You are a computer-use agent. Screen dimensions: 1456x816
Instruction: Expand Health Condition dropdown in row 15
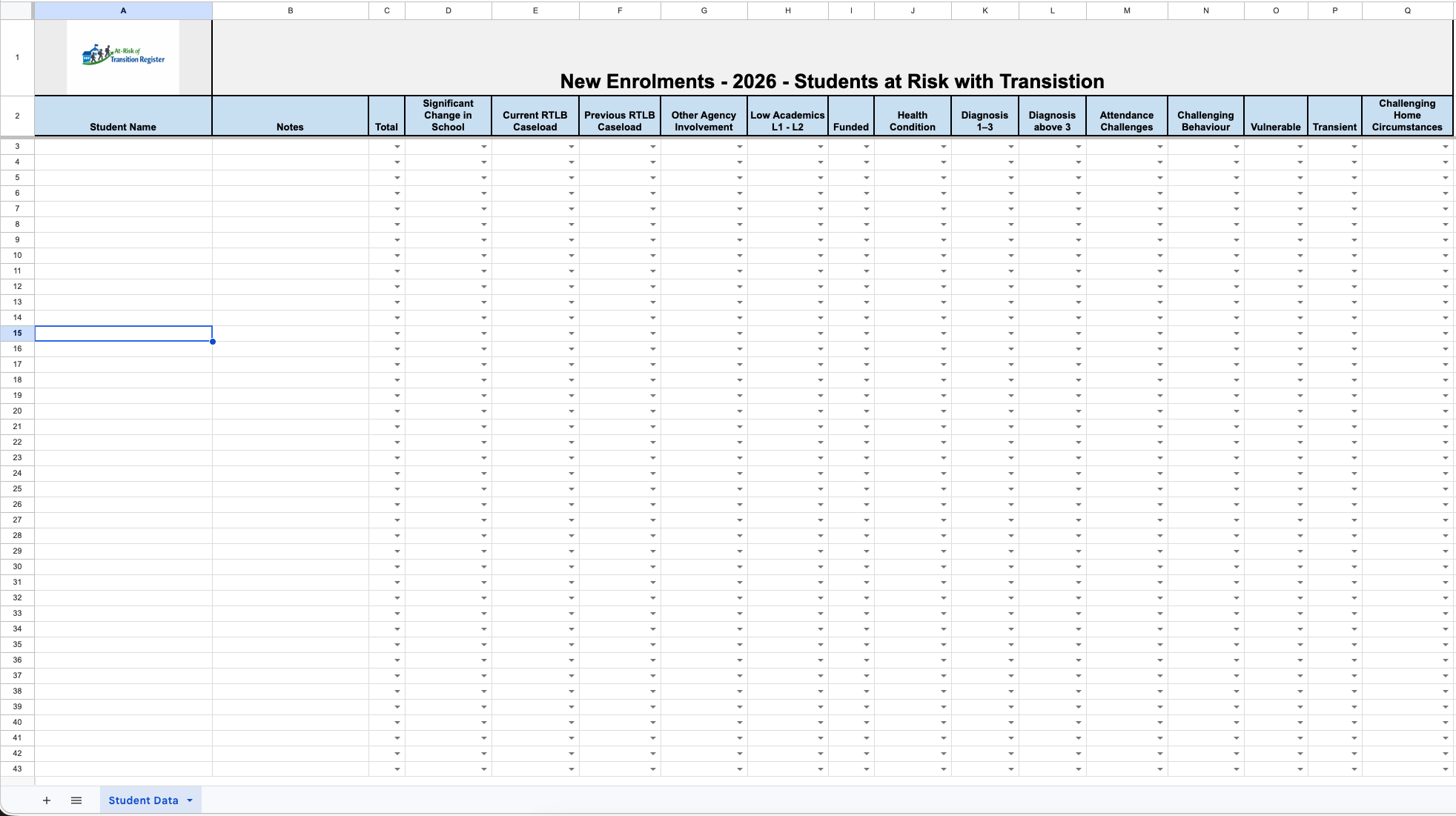point(943,334)
